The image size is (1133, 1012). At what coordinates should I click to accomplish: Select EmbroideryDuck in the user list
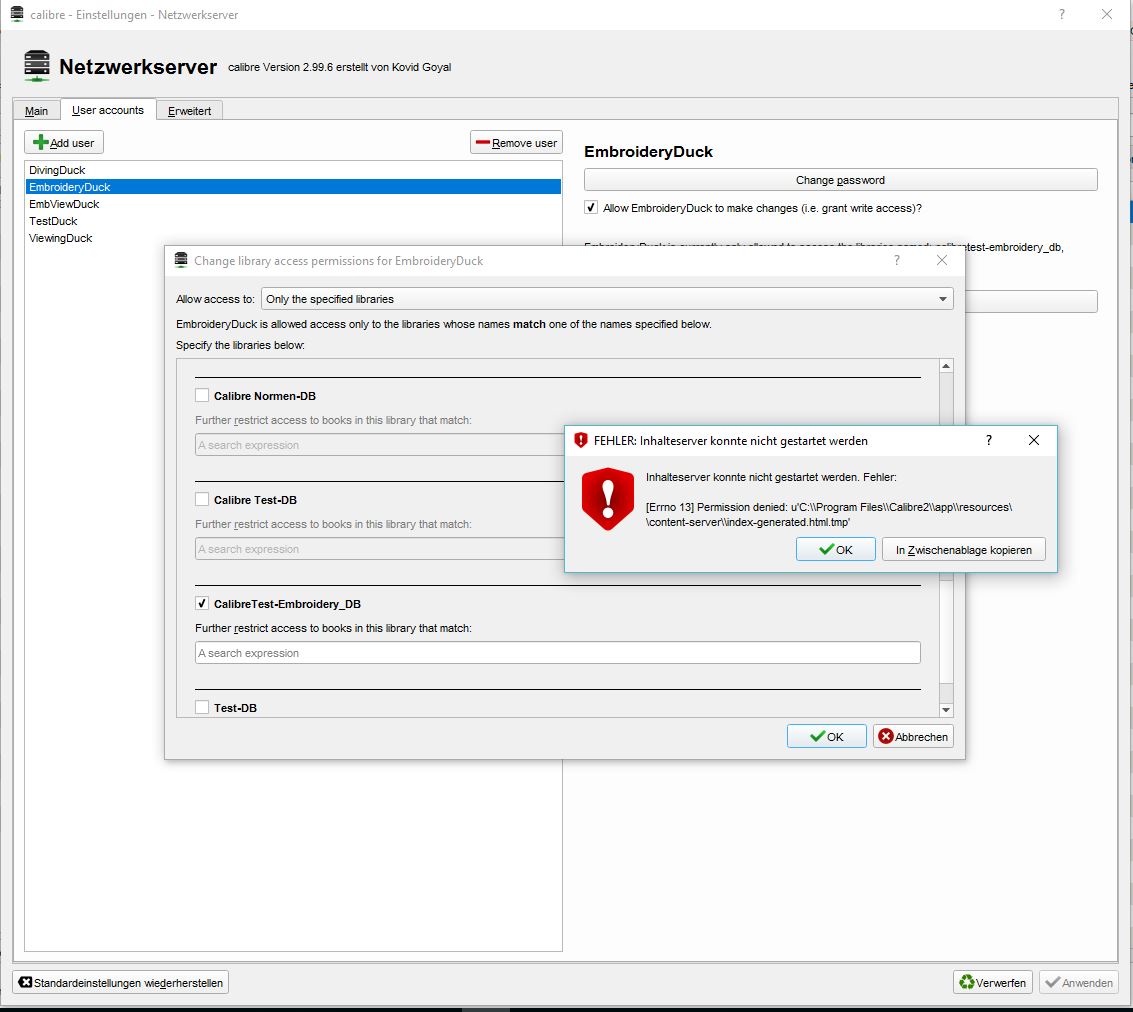(293, 186)
